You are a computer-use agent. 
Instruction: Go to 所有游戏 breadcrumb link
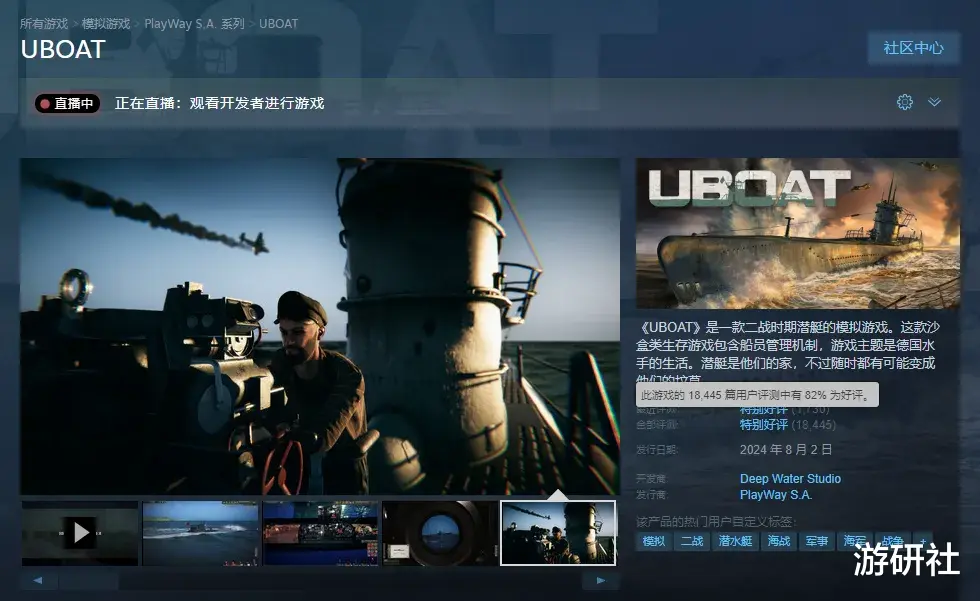44,24
